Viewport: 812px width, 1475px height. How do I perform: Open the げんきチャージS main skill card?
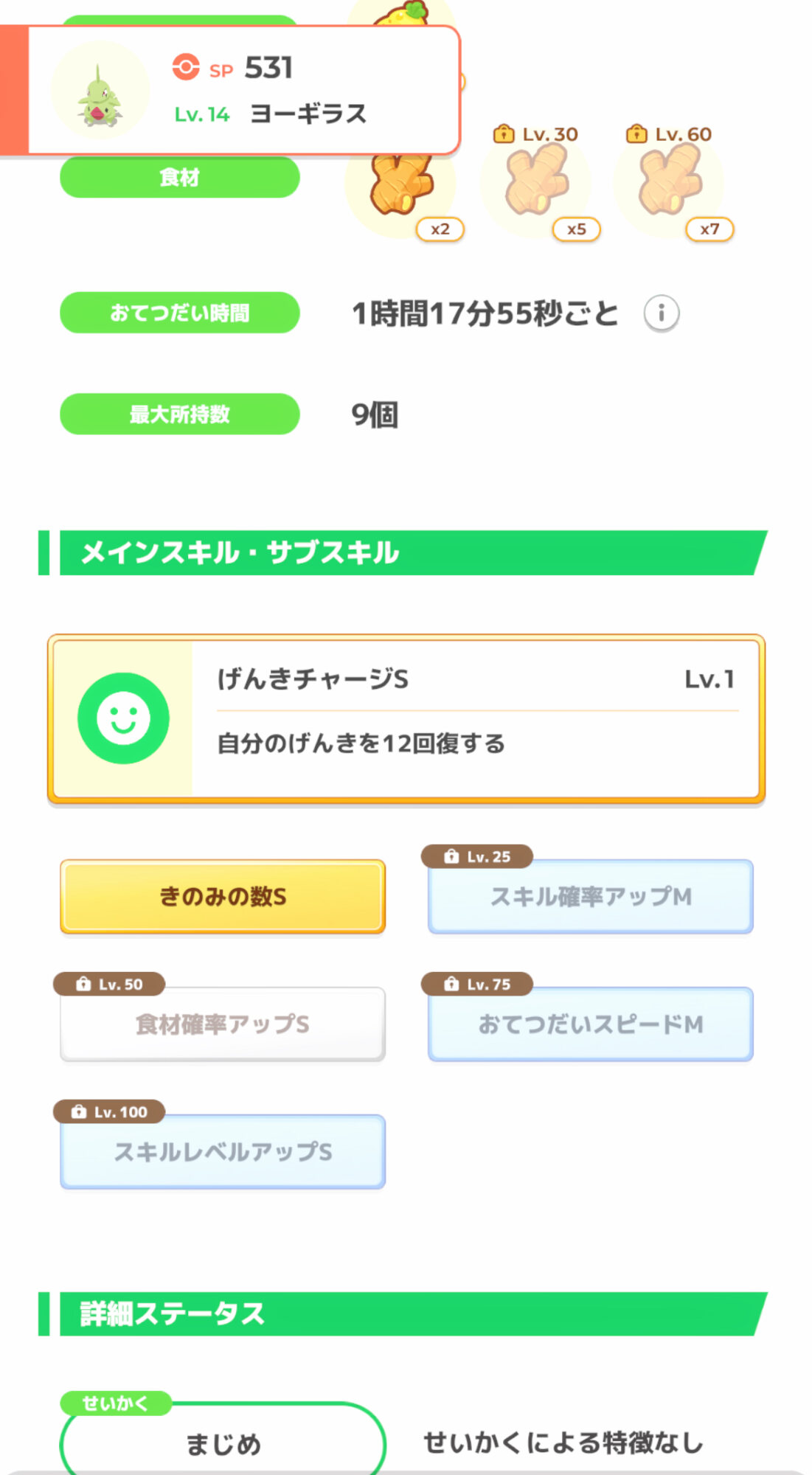(x=476, y=717)
